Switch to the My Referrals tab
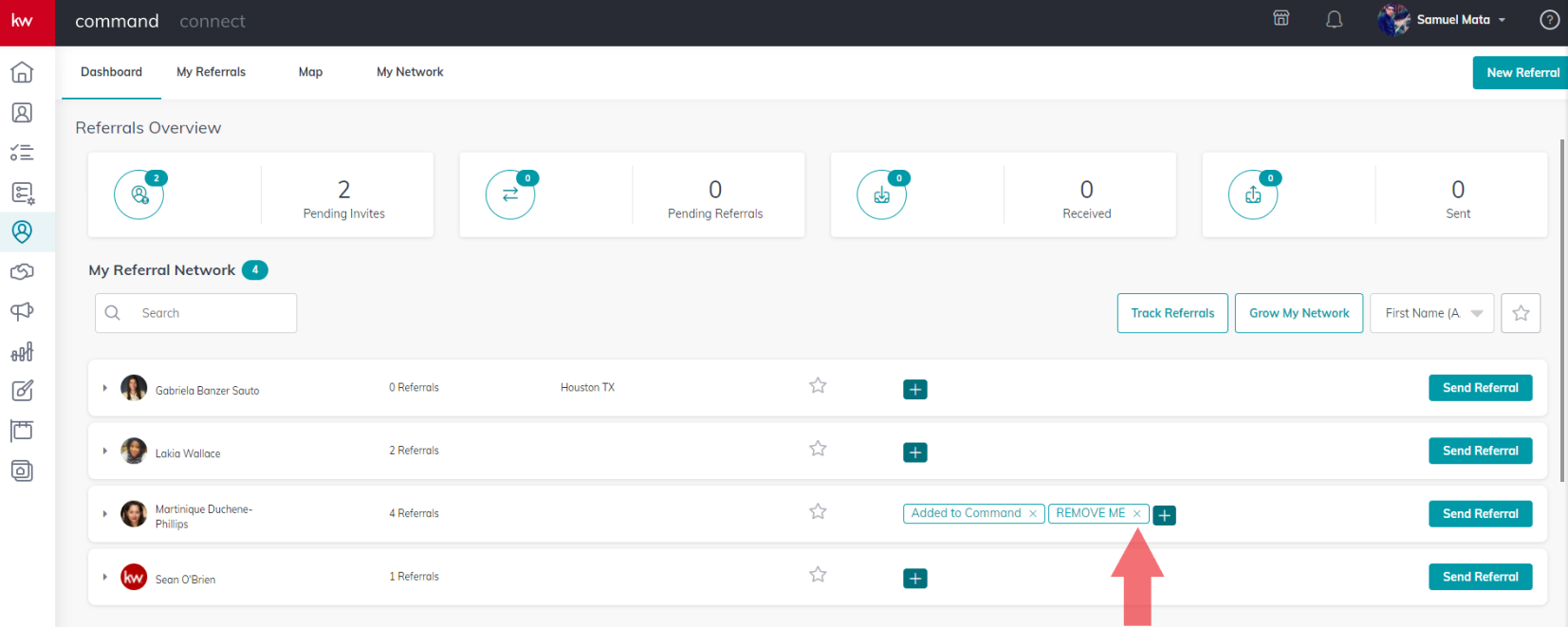This screenshot has height=627, width=1568. 211,72
